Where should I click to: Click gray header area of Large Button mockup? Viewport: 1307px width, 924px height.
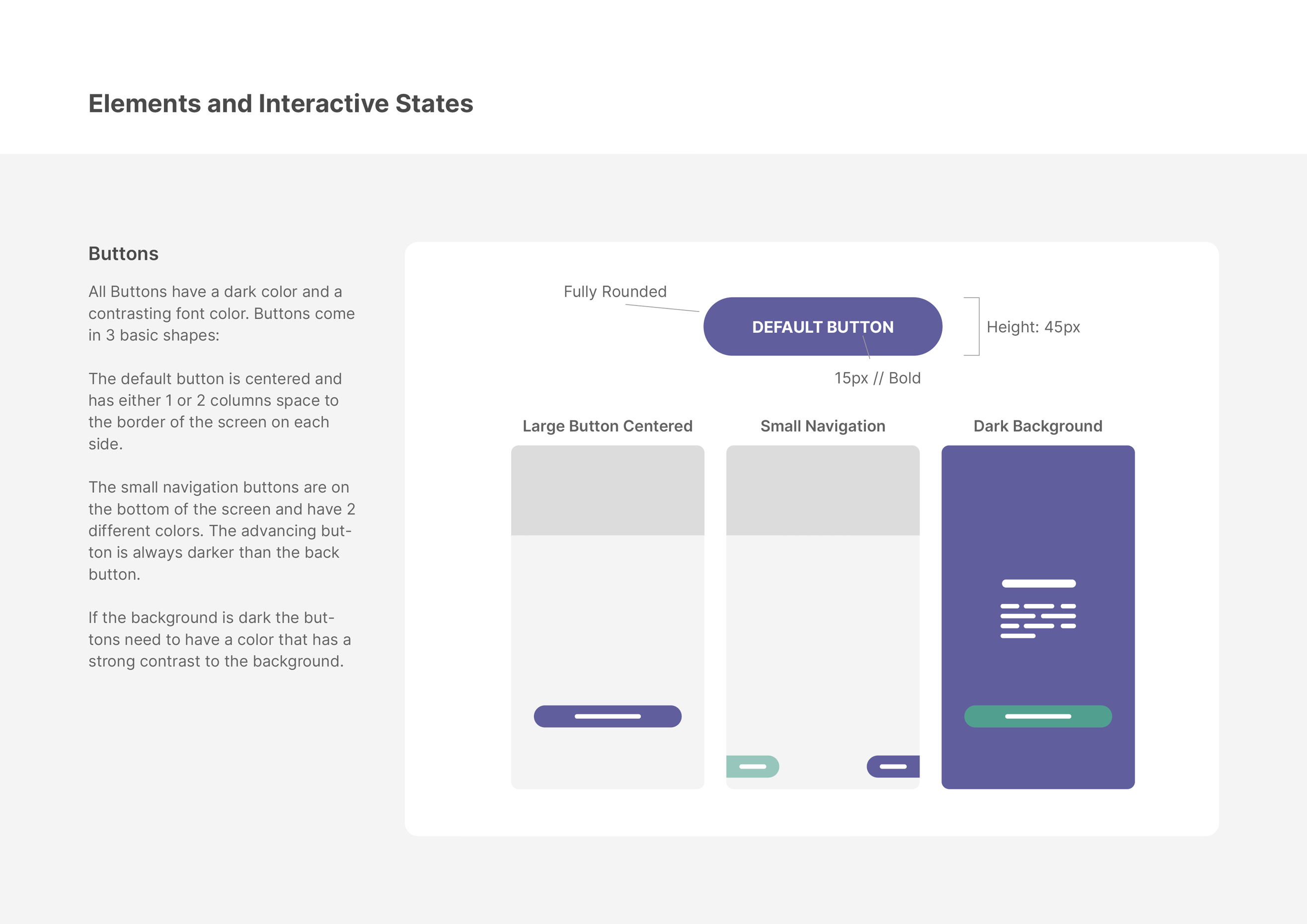607,490
